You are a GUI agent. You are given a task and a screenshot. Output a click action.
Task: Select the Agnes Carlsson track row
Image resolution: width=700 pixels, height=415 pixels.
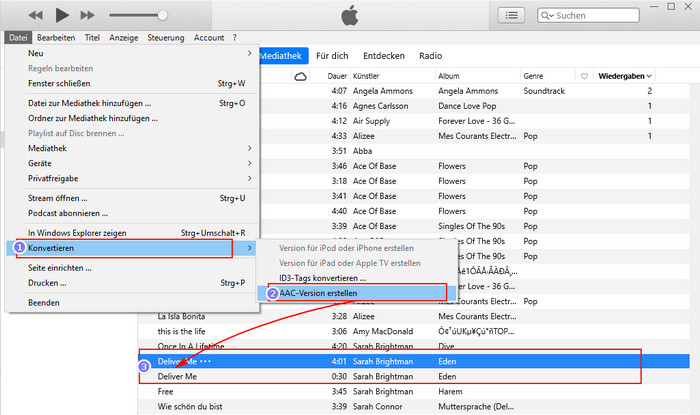coord(474,106)
